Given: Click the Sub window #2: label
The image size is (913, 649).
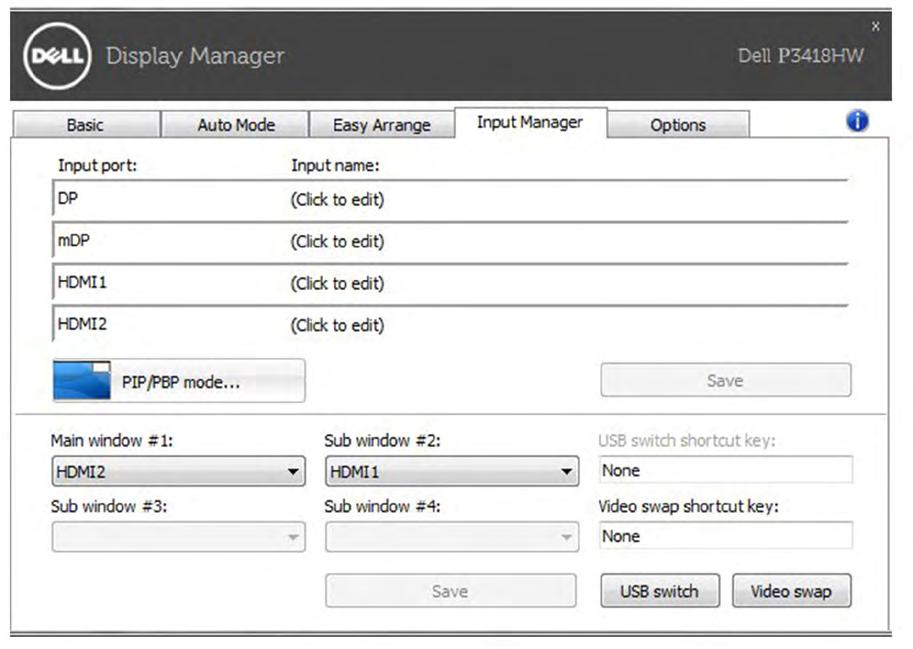Looking at the screenshot, I should [x=383, y=441].
